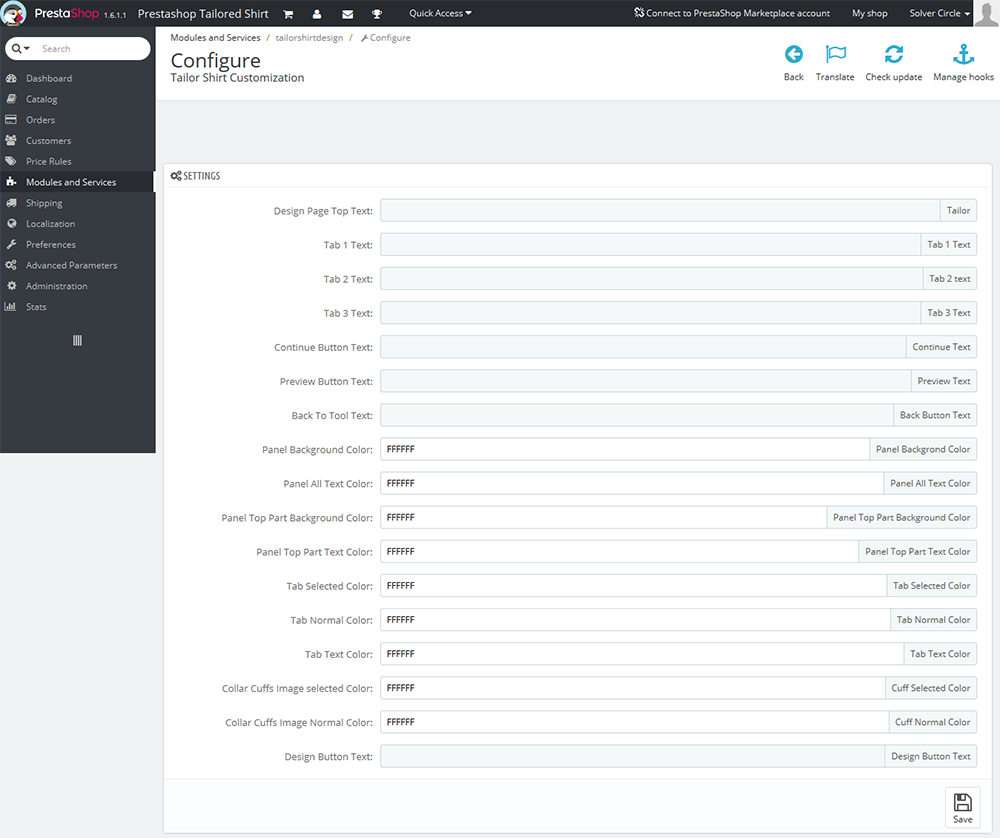Click the Panel Top Part Text Color field

click(x=619, y=552)
